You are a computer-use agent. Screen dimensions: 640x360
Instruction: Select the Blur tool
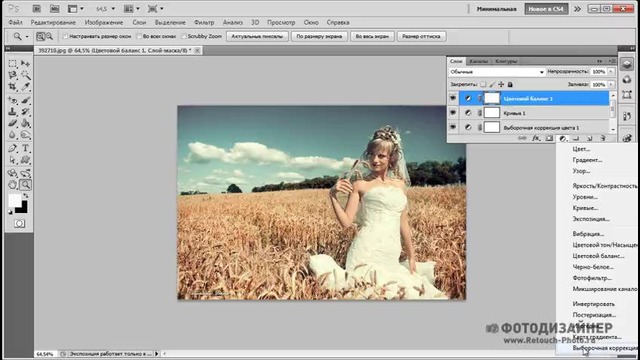click(x=13, y=135)
